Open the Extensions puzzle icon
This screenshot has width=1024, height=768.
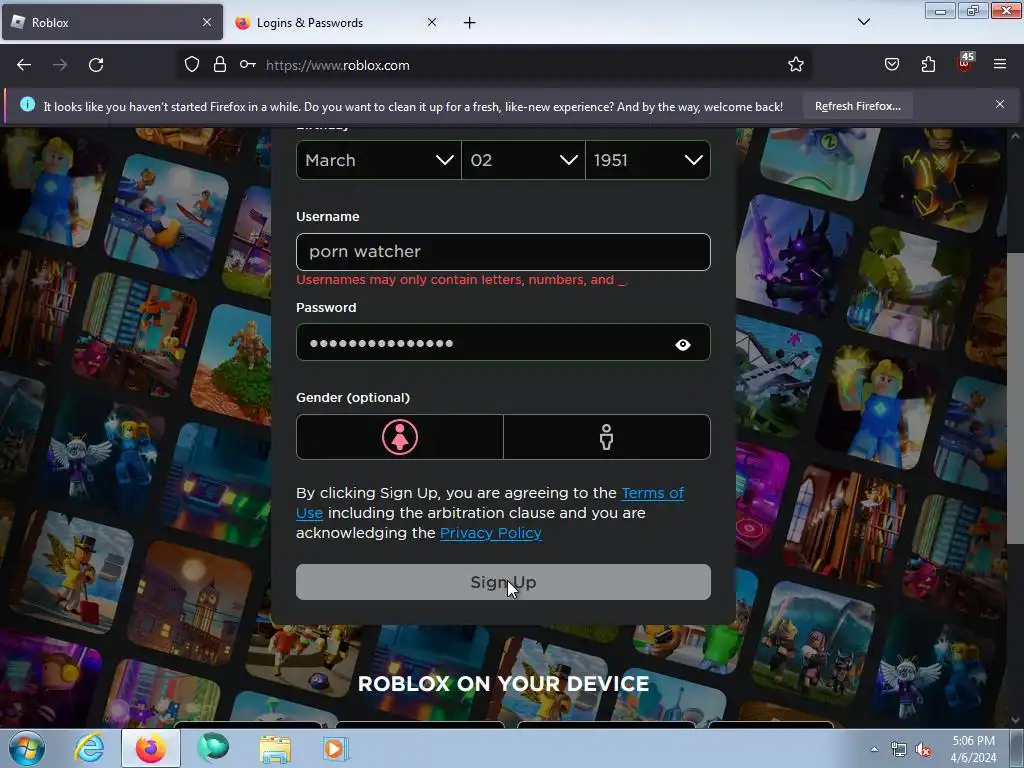coord(928,65)
